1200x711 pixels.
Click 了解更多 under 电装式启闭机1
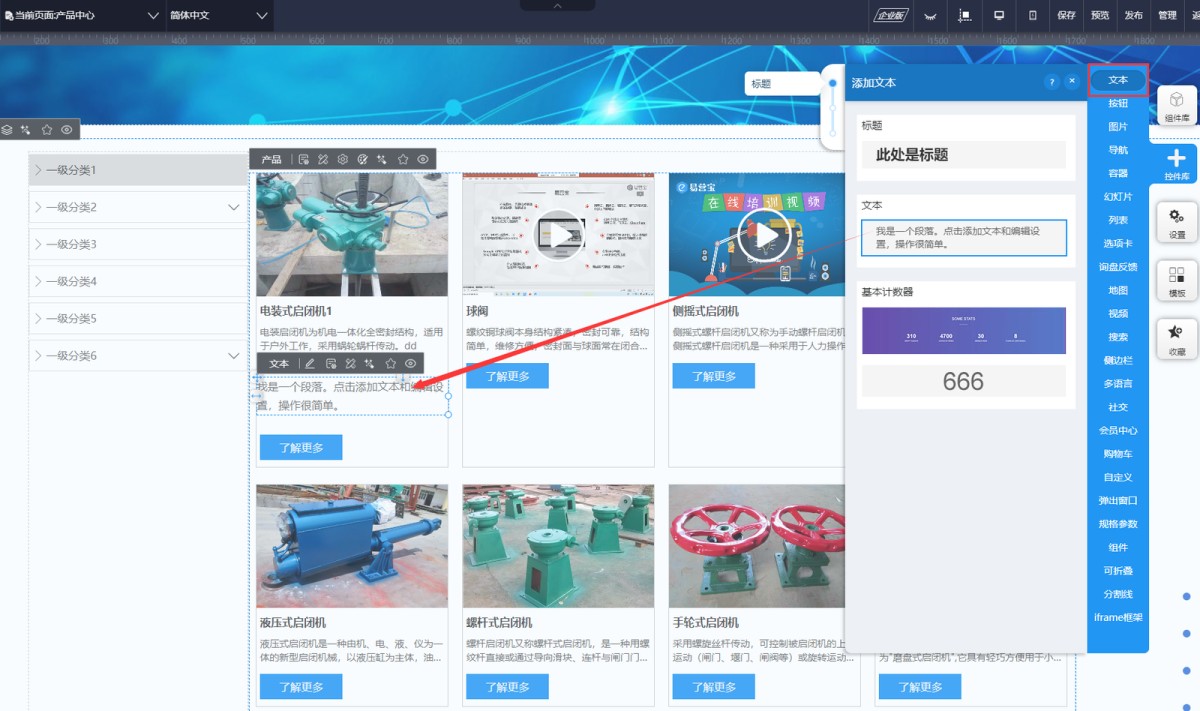[301, 447]
